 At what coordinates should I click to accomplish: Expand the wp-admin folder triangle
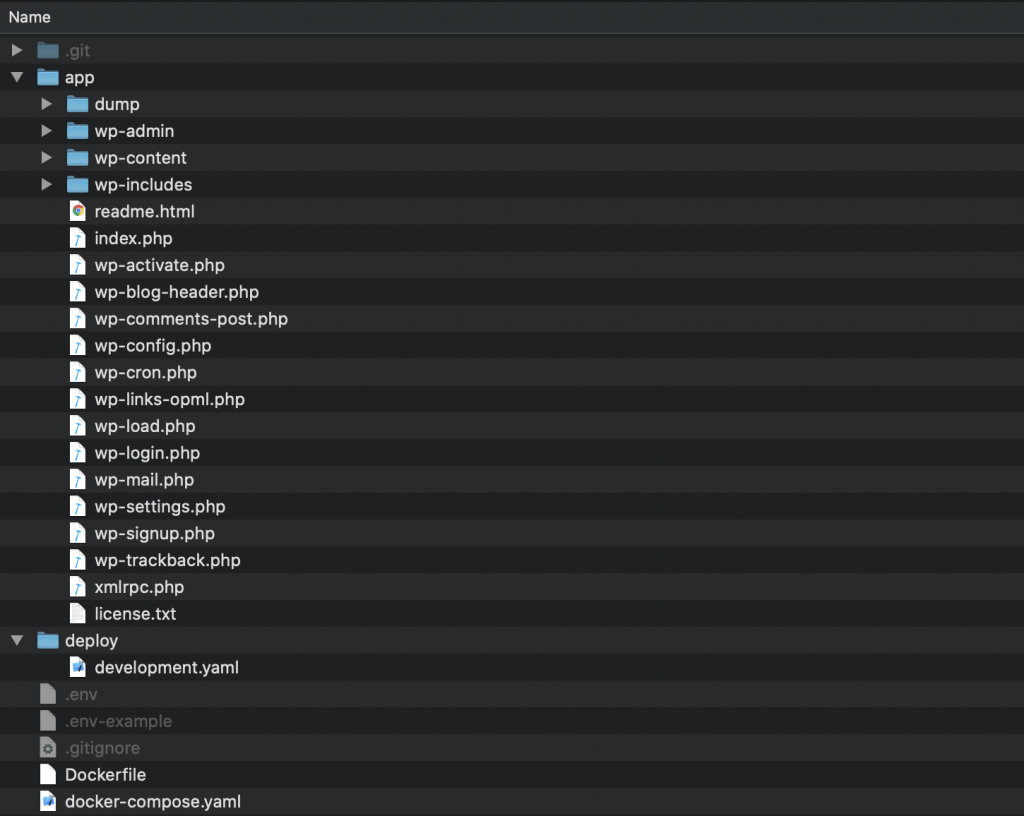point(46,131)
